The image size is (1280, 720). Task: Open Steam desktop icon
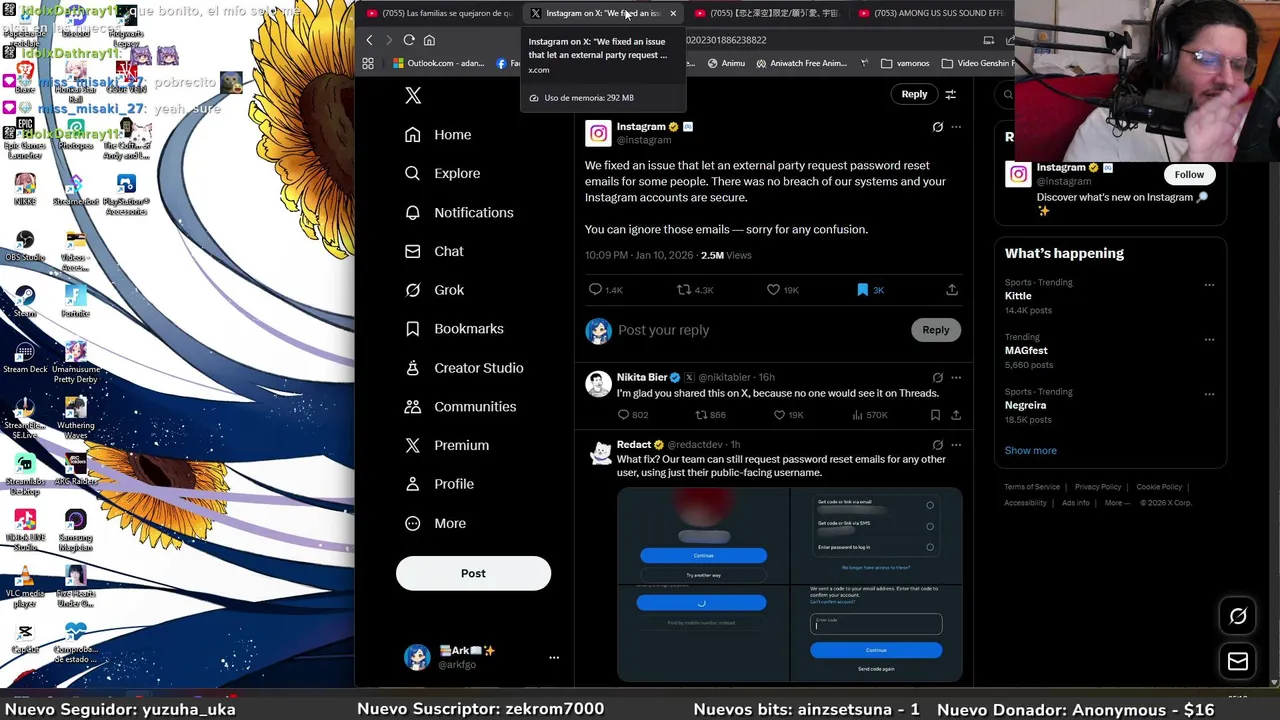[x=25, y=300]
